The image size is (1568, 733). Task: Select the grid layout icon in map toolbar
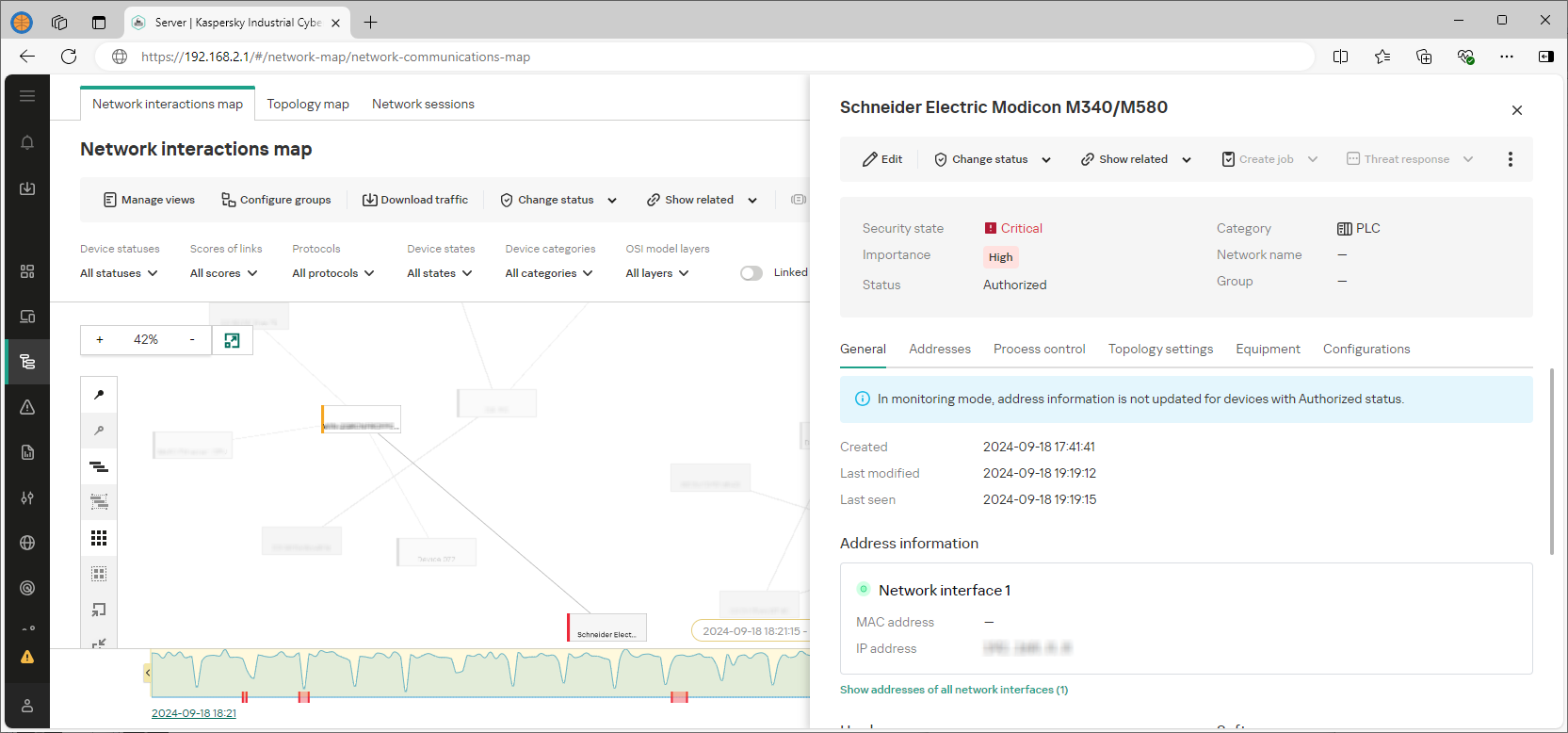99,538
